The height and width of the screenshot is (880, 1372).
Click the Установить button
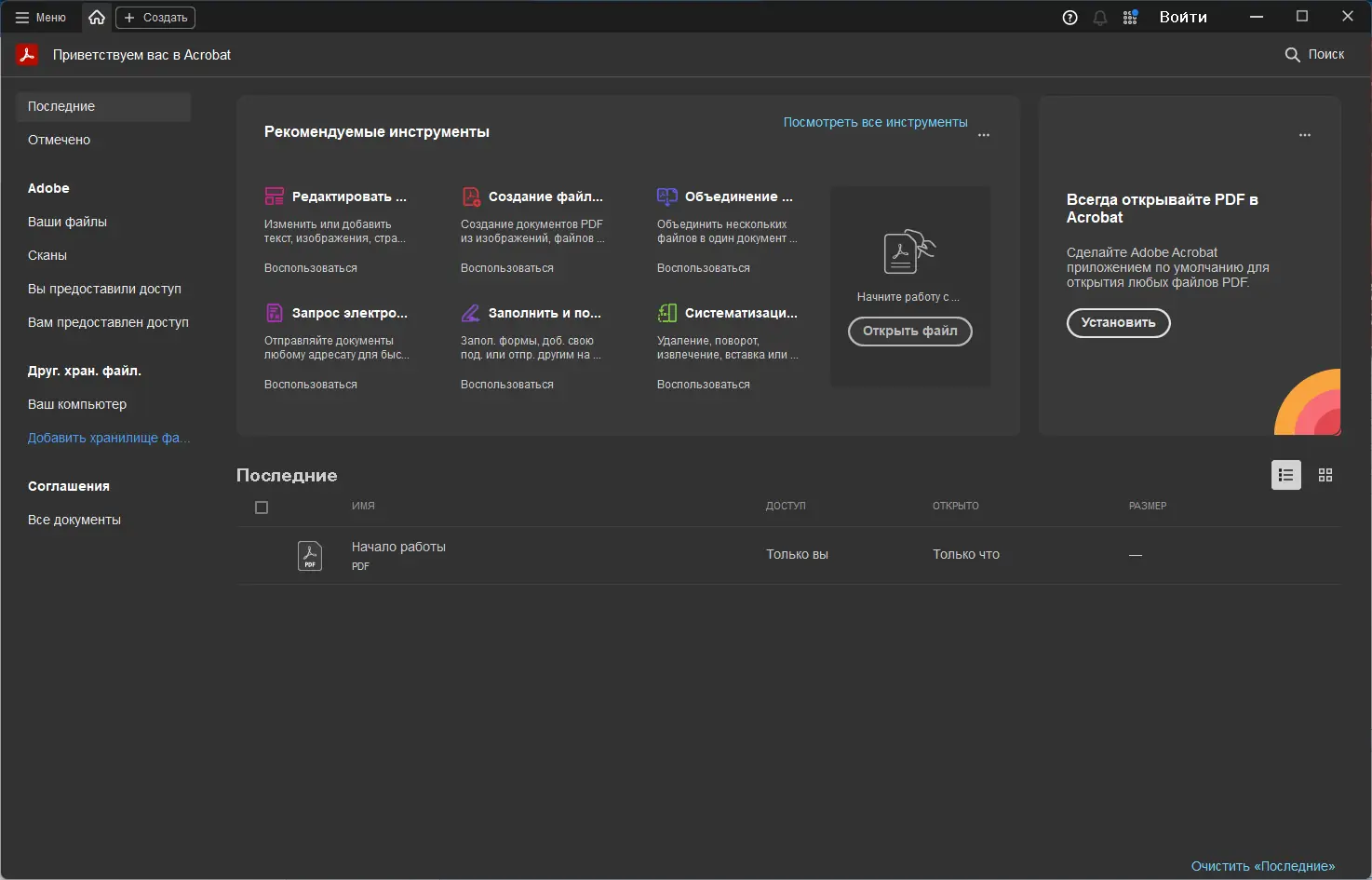pyautogui.click(x=1117, y=323)
